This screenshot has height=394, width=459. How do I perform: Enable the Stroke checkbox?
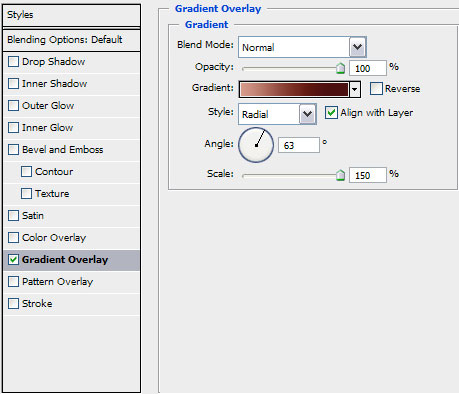13,304
